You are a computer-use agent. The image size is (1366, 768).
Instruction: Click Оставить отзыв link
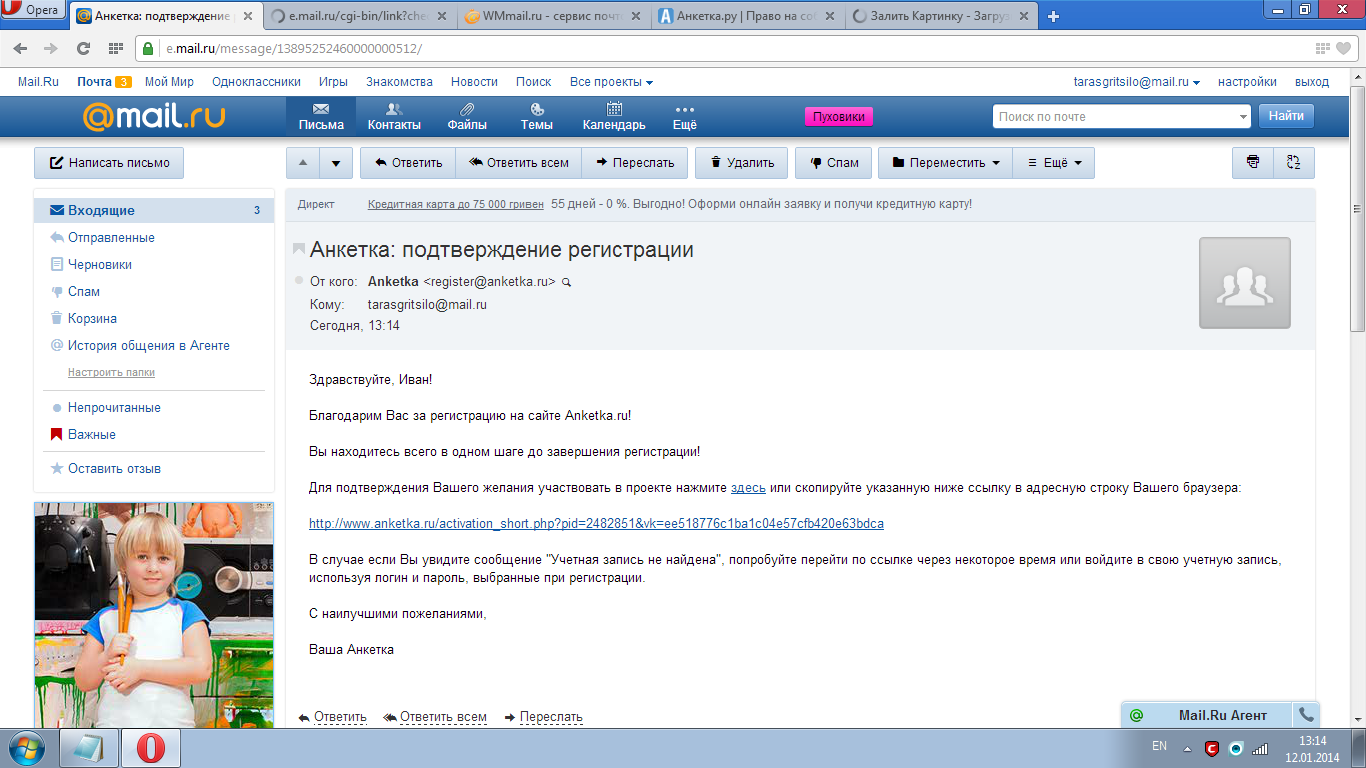click(114, 469)
